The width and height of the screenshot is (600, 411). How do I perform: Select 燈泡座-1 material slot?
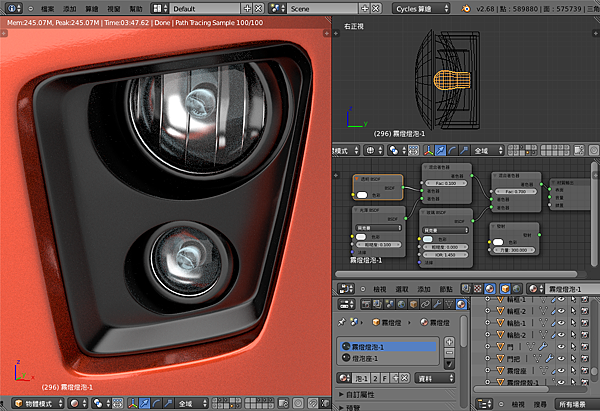pyautogui.click(x=388, y=359)
